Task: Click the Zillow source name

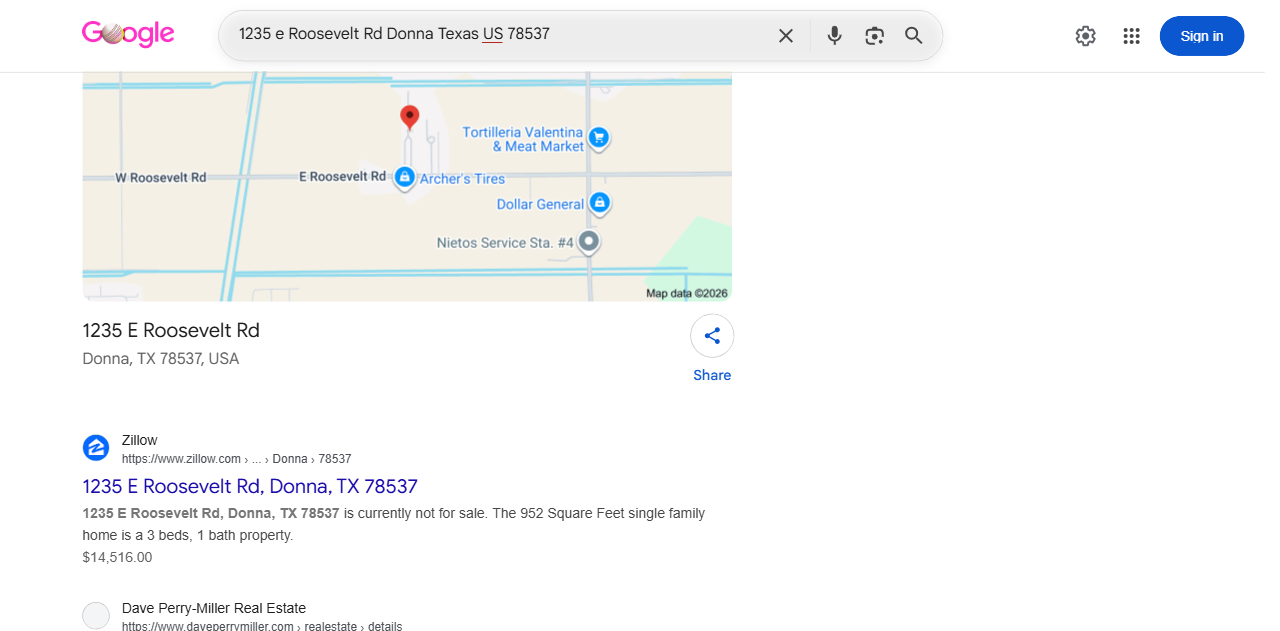Action: click(x=139, y=440)
